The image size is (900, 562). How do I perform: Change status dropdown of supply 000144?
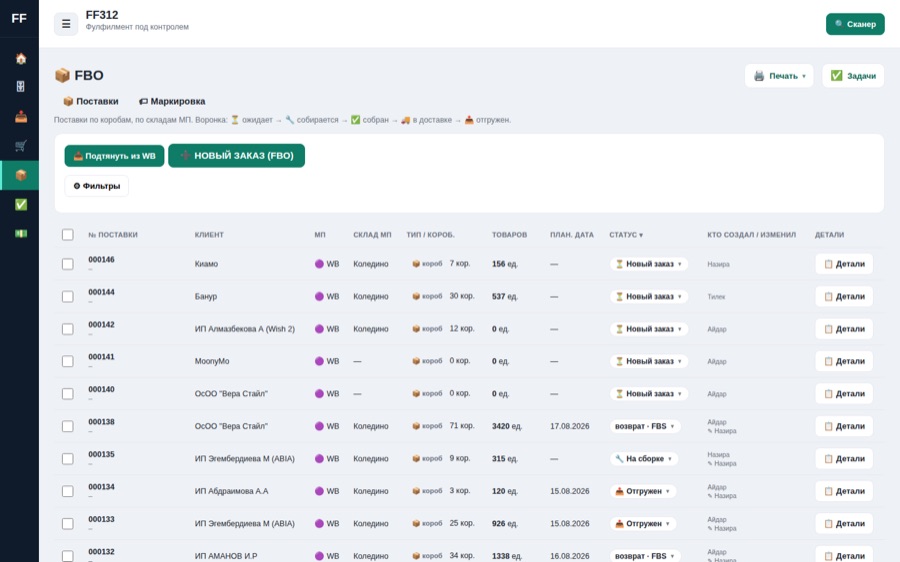pos(649,296)
